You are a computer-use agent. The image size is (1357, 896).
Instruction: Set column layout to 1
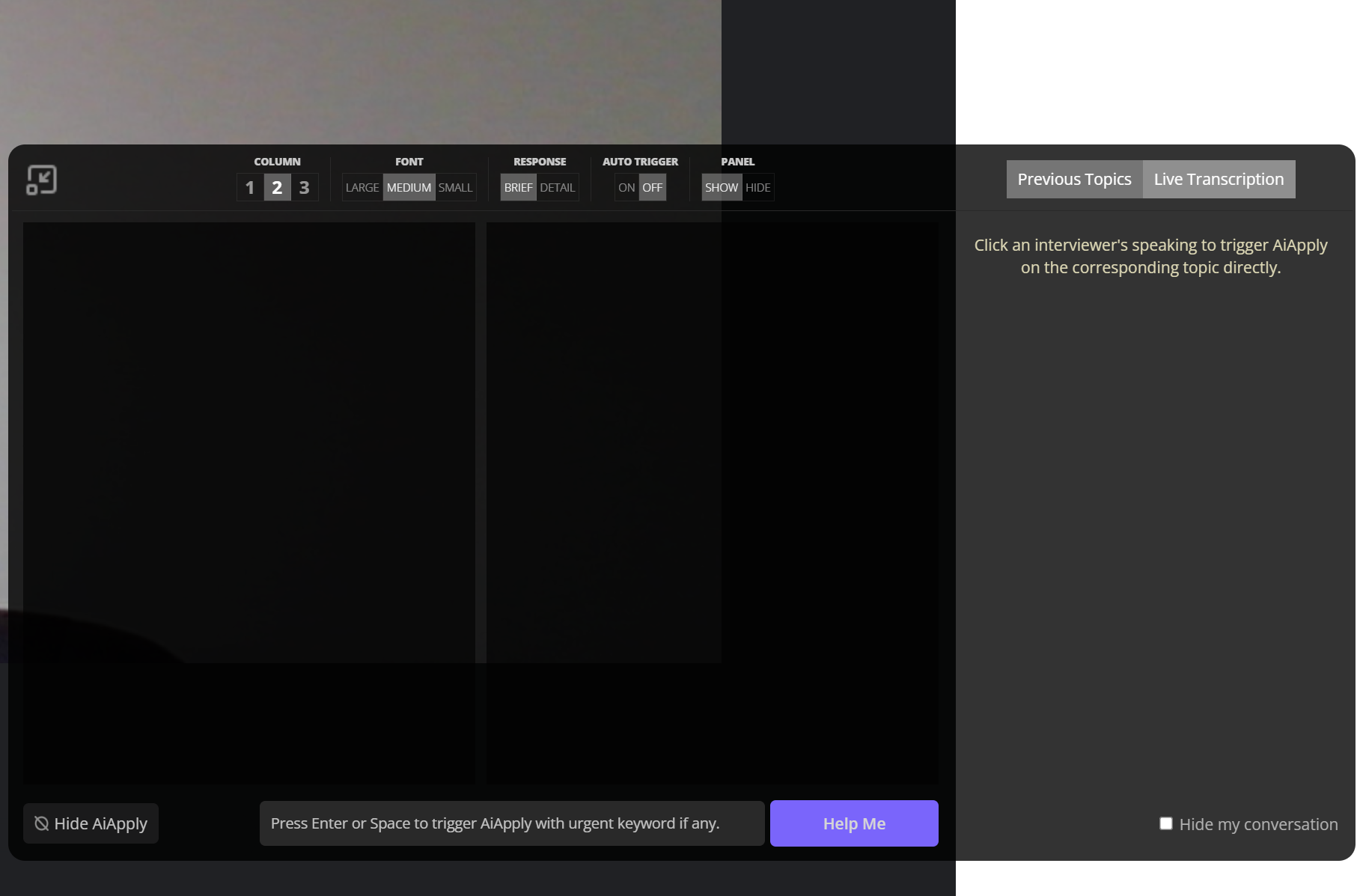tap(250, 187)
